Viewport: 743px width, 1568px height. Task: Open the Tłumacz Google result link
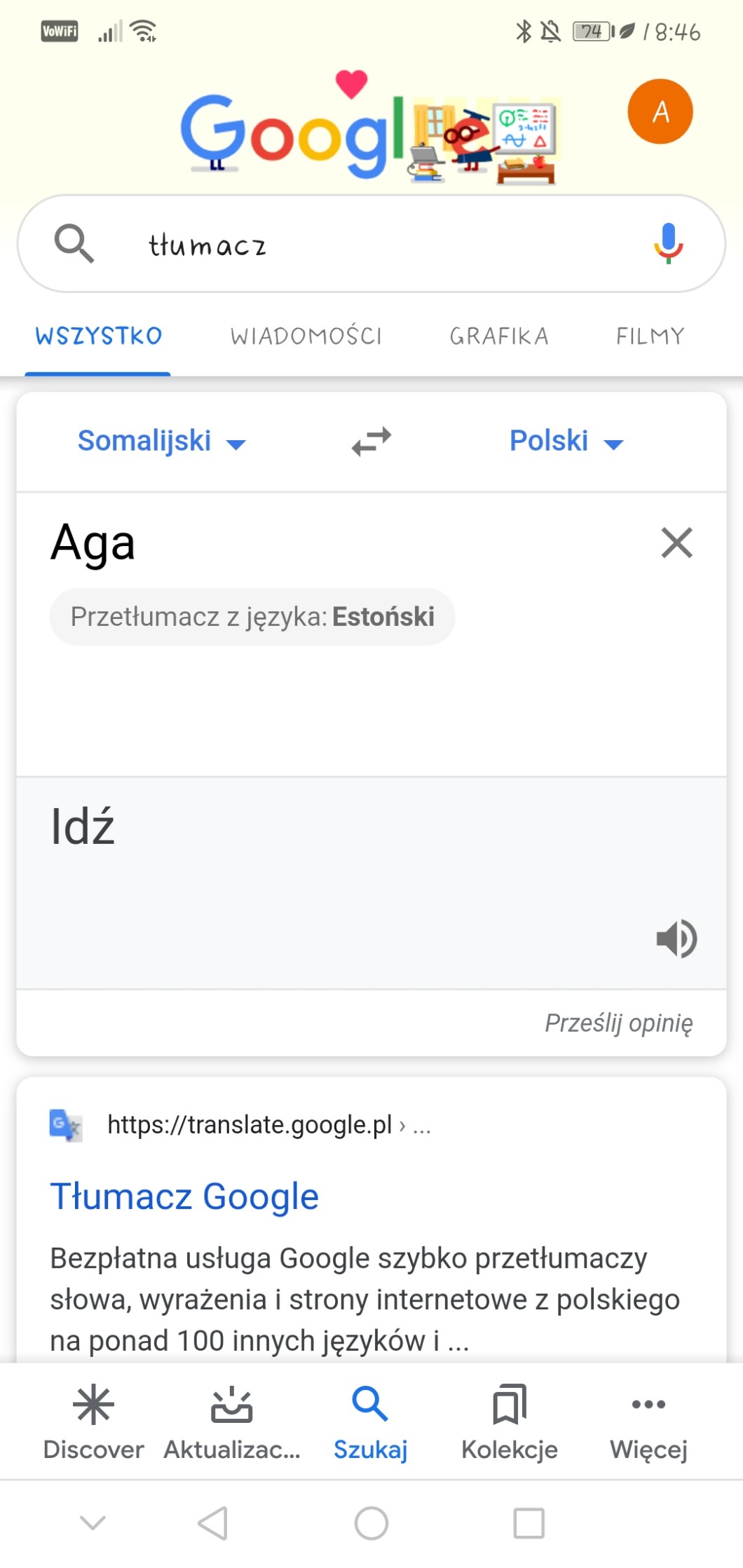(x=184, y=1196)
